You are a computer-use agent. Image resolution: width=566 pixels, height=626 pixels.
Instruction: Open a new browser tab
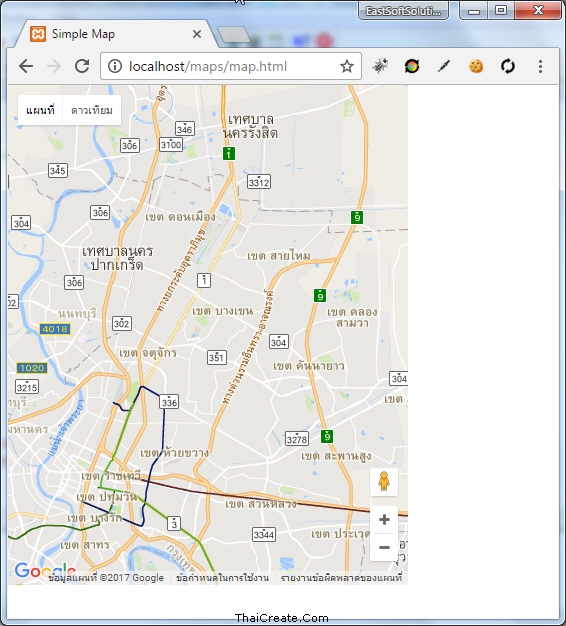coord(234,35)
